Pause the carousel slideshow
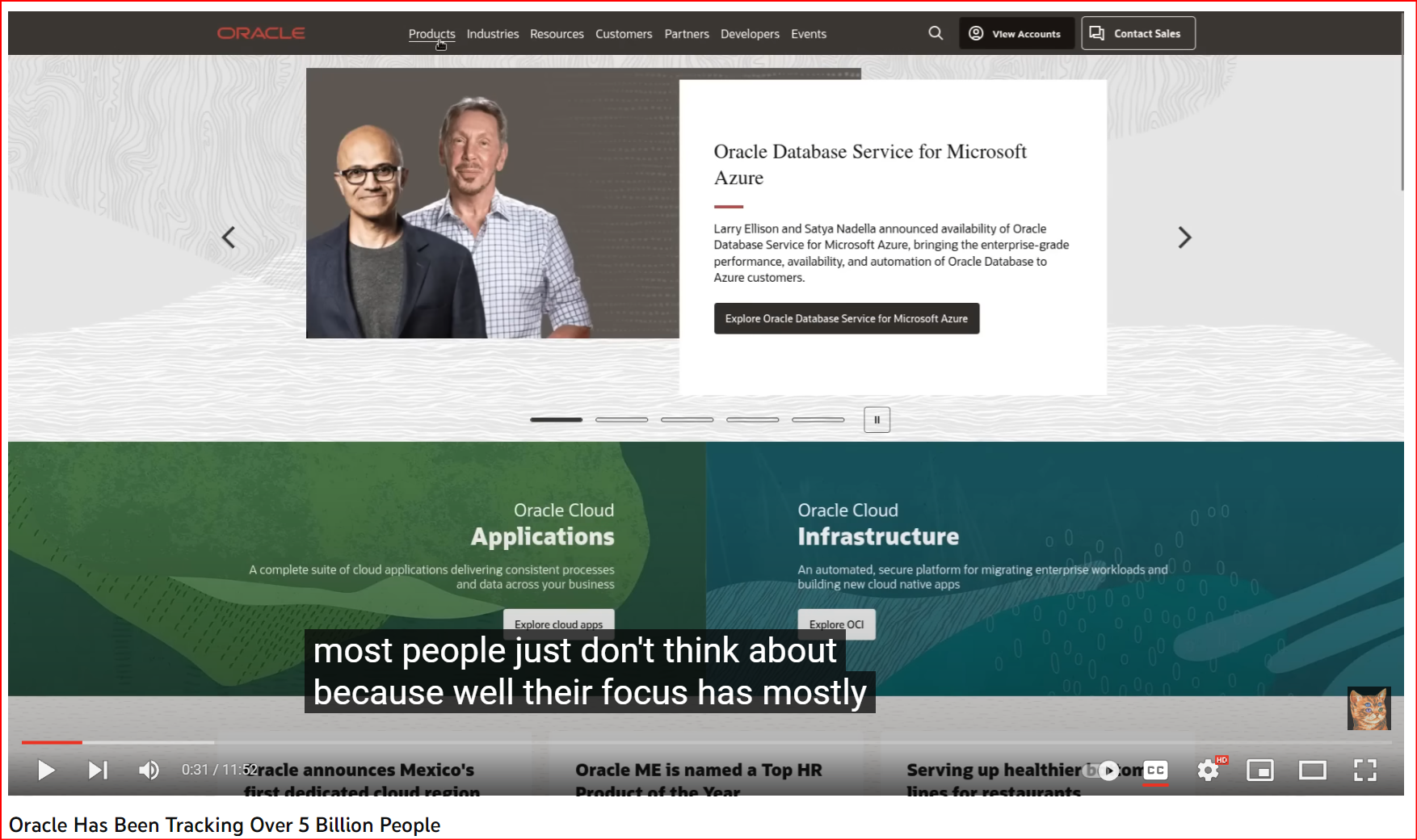The width and height of the screenshot is (1417, 840). (877, 420)
